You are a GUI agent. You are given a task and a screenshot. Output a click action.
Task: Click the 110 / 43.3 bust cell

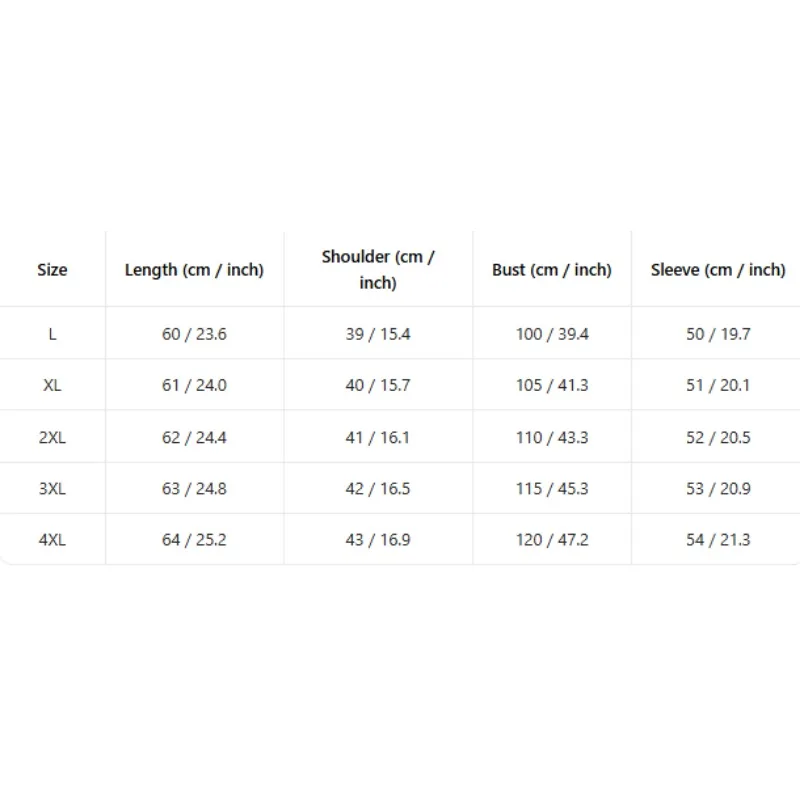[552, 437]
